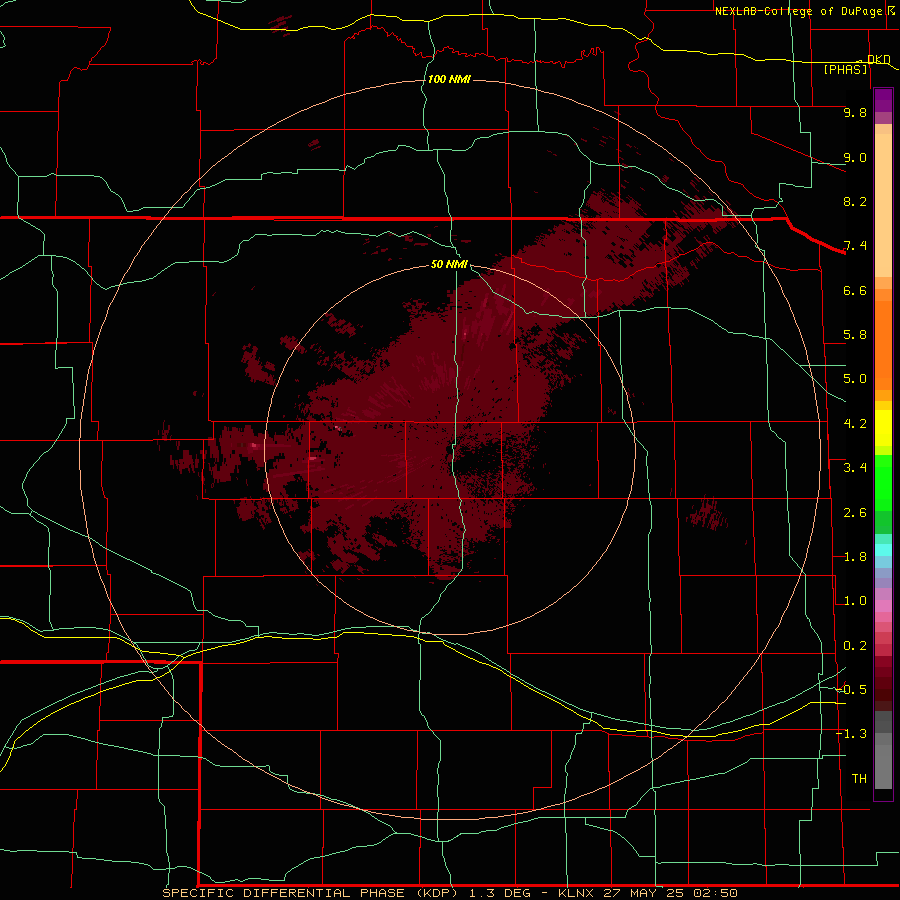900x900 pixels.
Task: Click the 02:50 time stamp
Action: pyautogui.click(x=715, y=893)
